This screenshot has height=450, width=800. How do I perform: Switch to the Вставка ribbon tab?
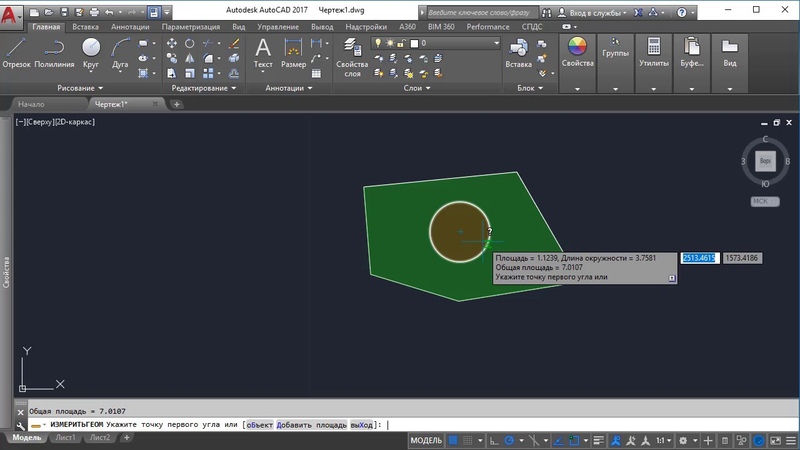(x=85, y=27)
